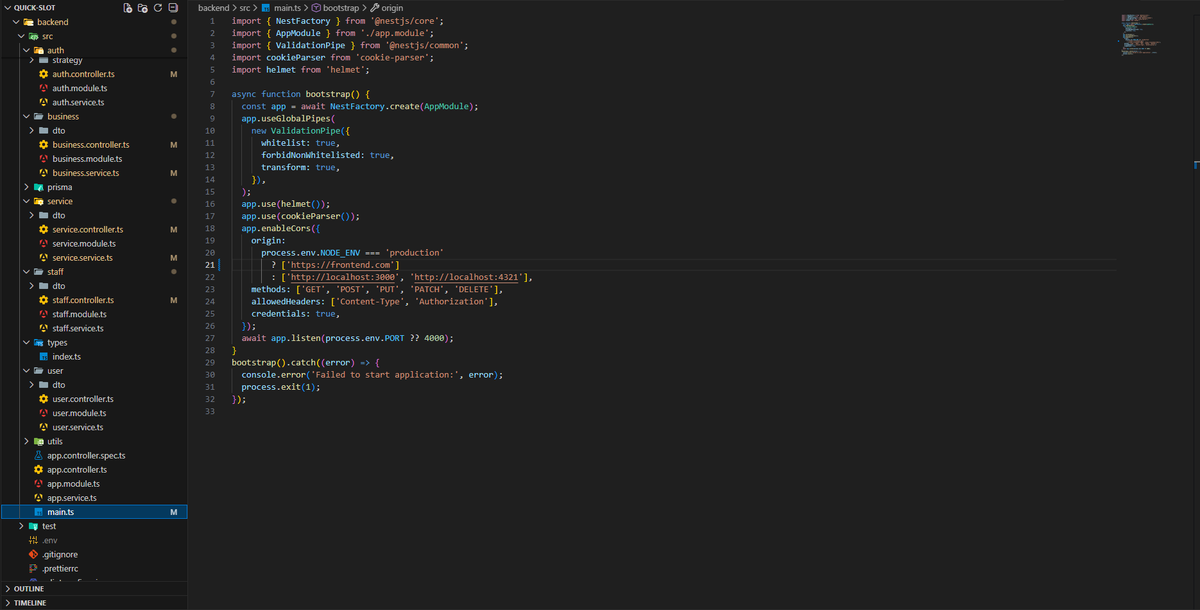Collapse all folders in the Explorer
The height and width of the screenshot is (610, 1200).
pyautogui.click(x=171, y=7)
